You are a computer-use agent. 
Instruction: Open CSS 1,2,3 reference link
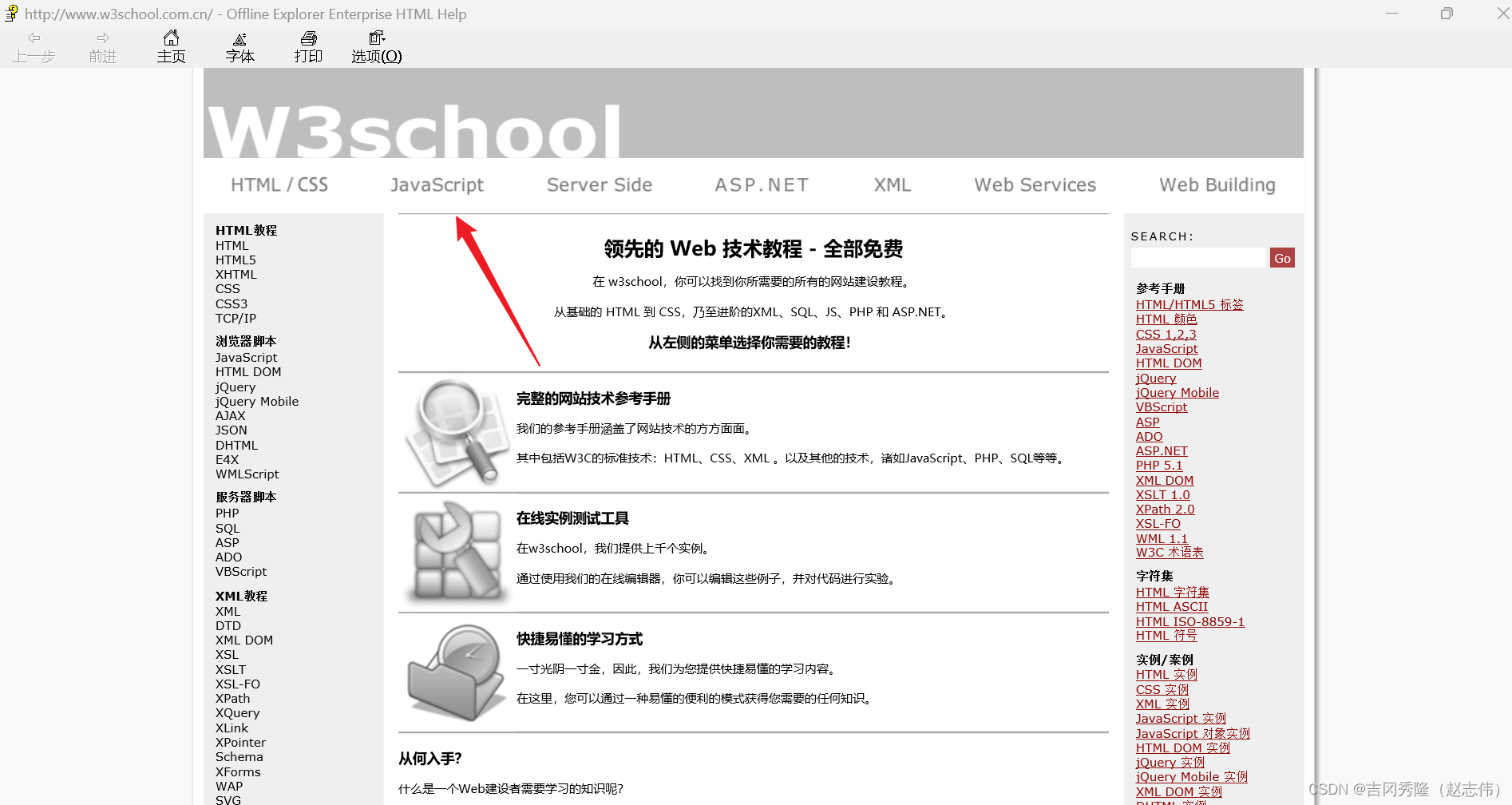click(x=1166, y=335)
